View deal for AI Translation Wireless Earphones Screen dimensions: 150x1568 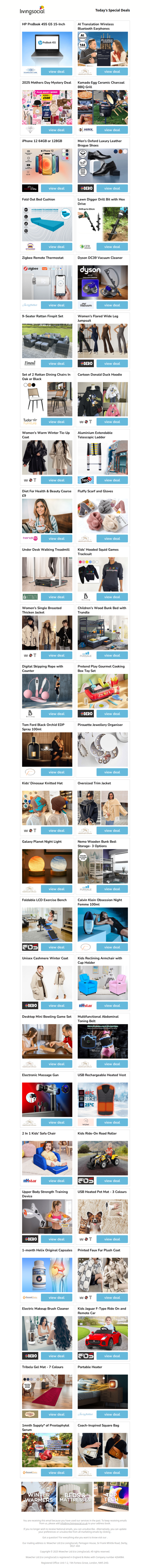tap(112, 71)
